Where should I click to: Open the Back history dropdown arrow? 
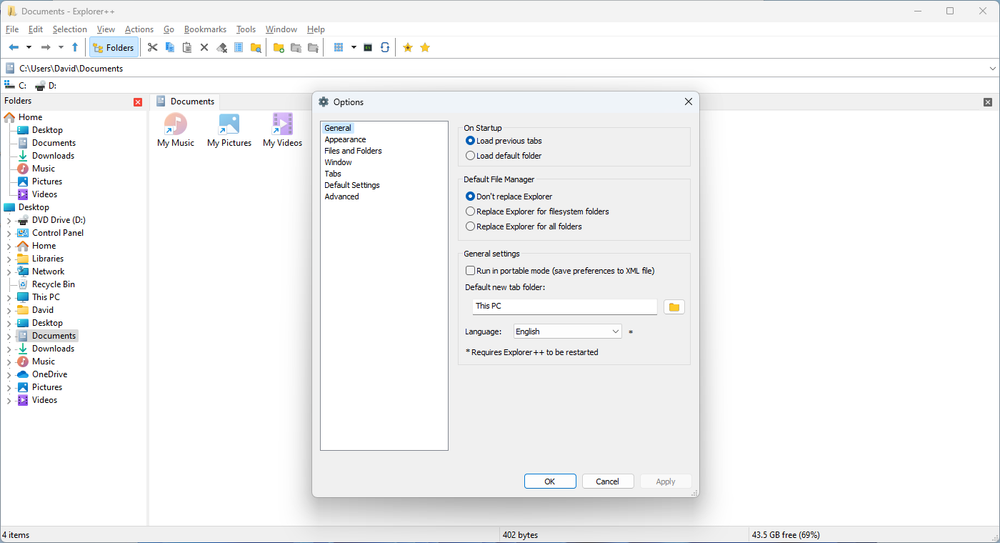pos(29,47)
